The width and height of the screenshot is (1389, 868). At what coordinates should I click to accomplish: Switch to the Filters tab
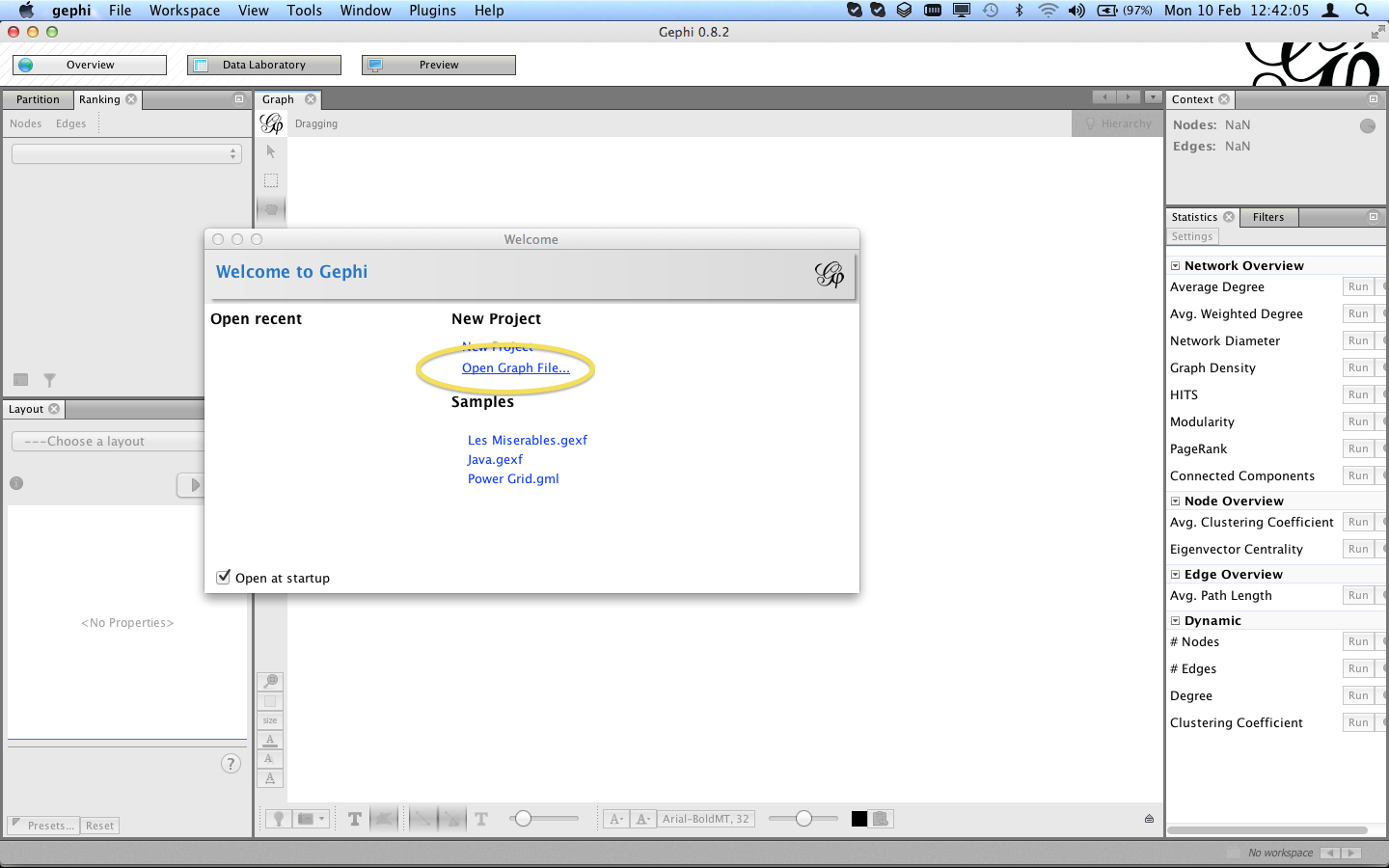[x=1268, y=217]
